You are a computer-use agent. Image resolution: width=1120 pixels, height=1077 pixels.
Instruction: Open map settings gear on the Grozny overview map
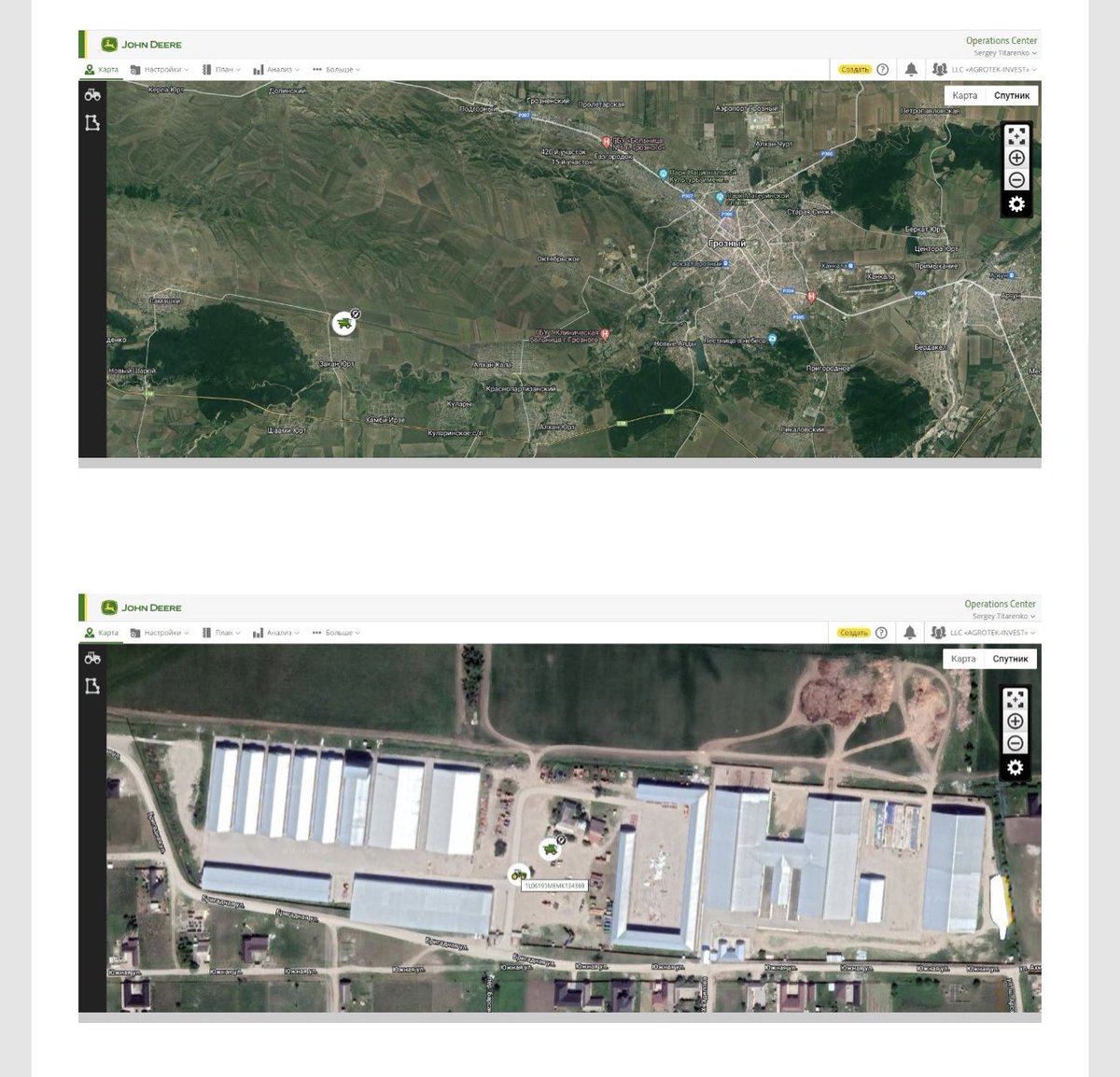tap(1016, 204)
